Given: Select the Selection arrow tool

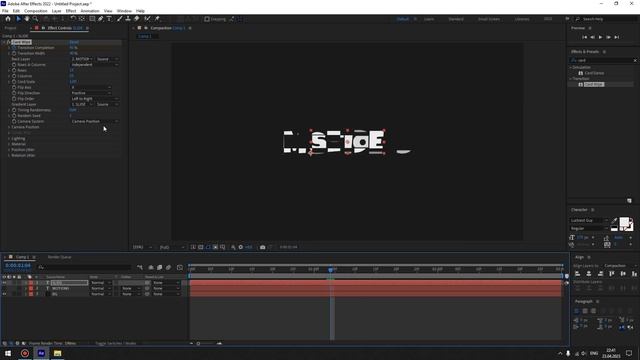Looking at the screenshot, I should pyautogui.click(x=18, y=19).
